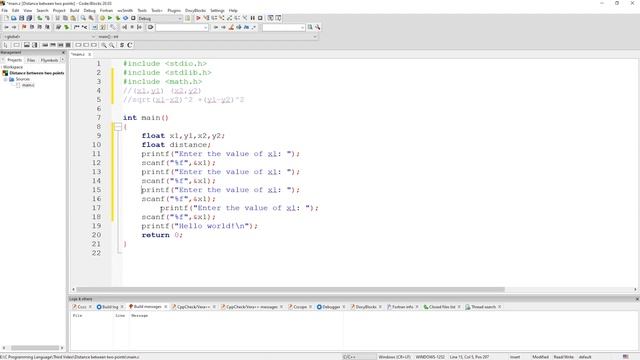Open the Build menu
The width and height of the screenshot is (640, 360).
tap(75, 10)
